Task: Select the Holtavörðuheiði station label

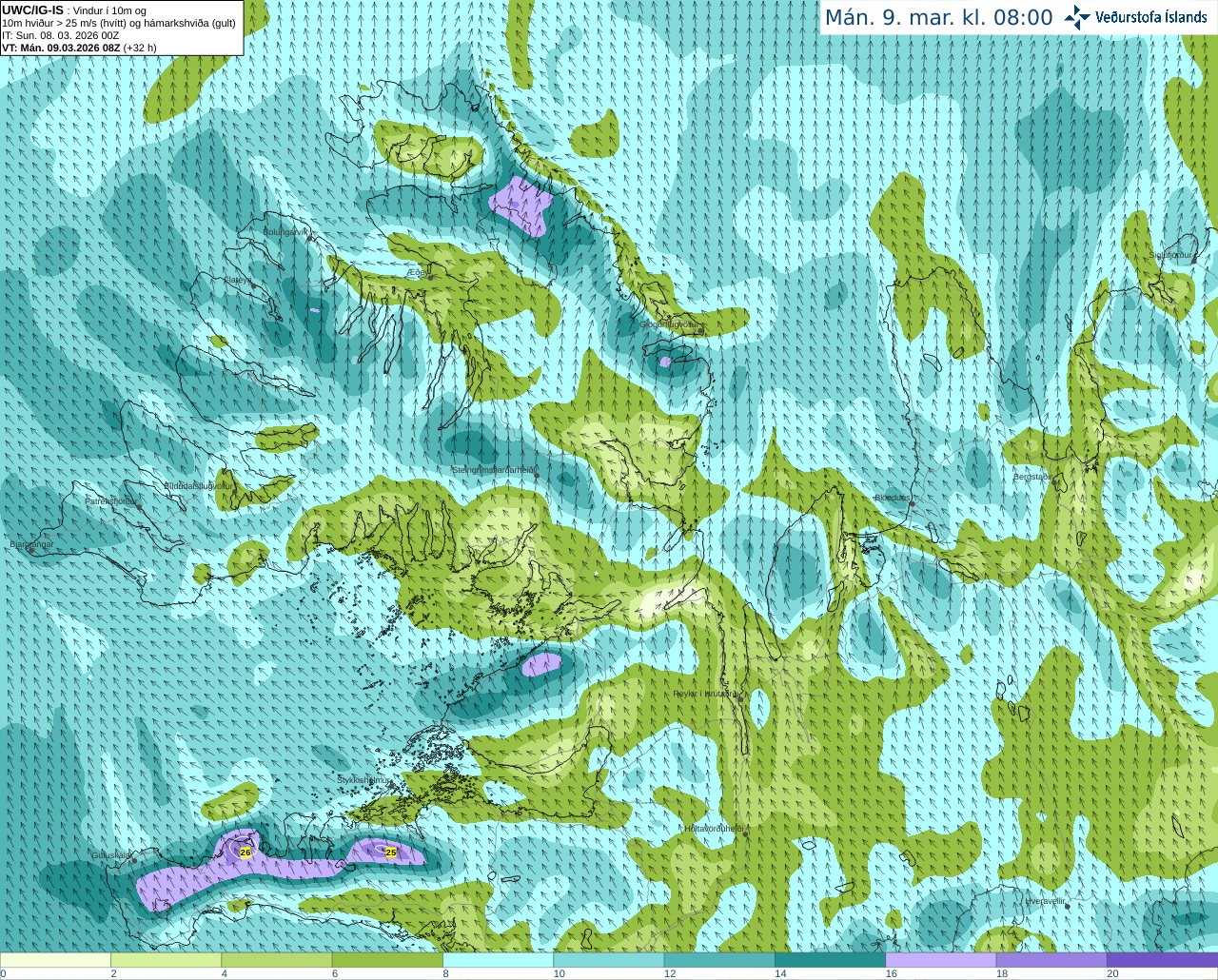Action: [714, 829]
